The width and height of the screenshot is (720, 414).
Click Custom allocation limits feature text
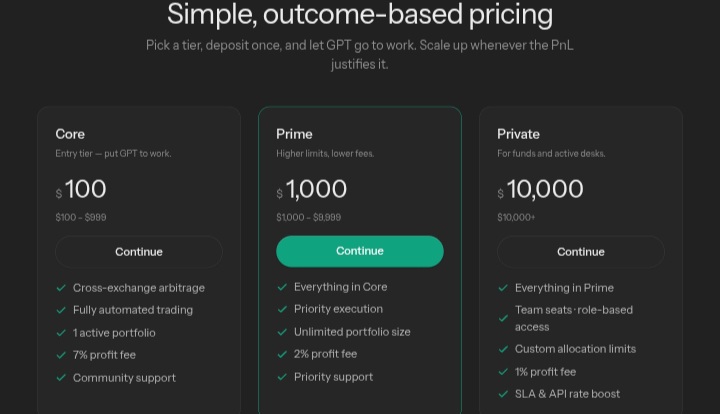tap(575, 349)
